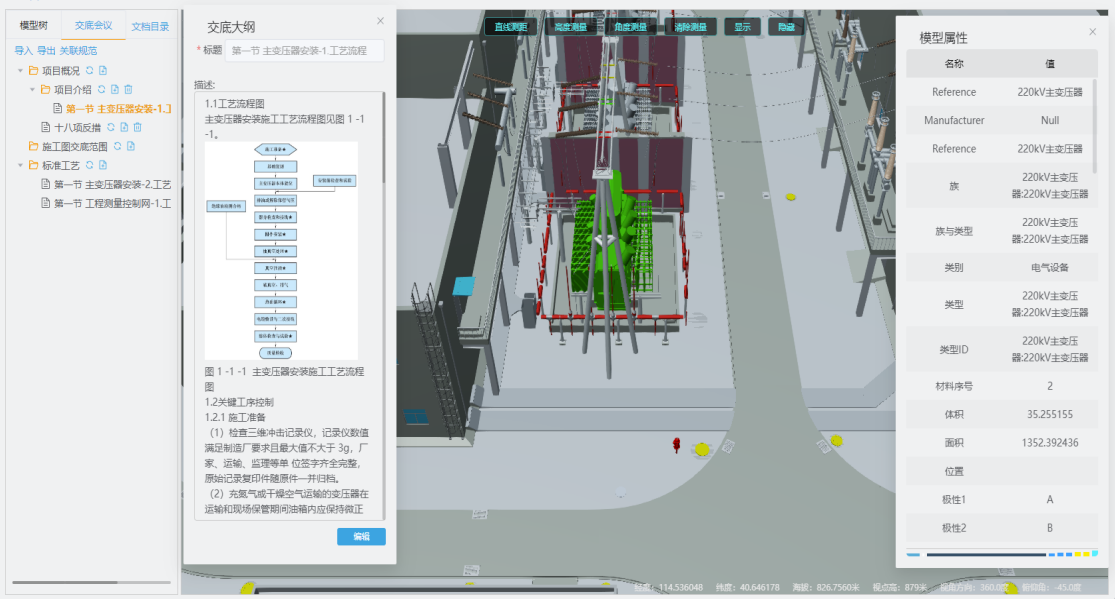
Task: Click the 标题 input field
Action: point(304,51)
